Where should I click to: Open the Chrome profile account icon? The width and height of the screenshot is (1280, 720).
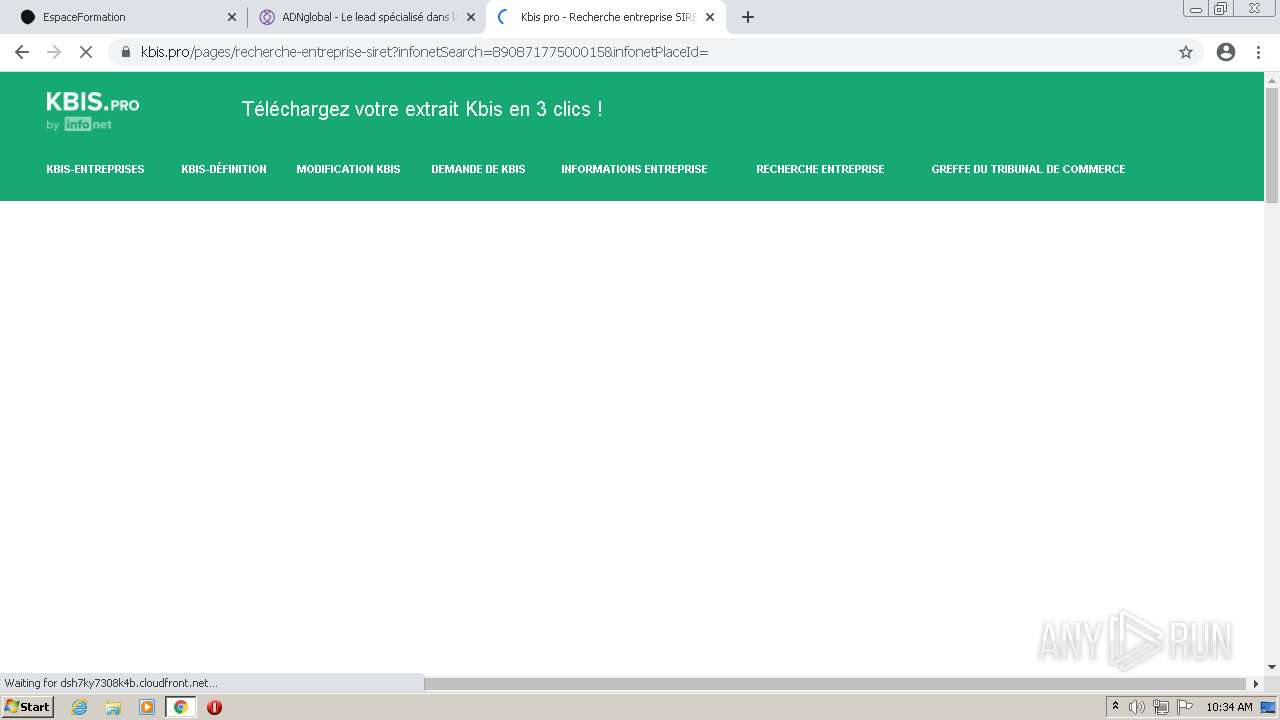click(1226, 52)
